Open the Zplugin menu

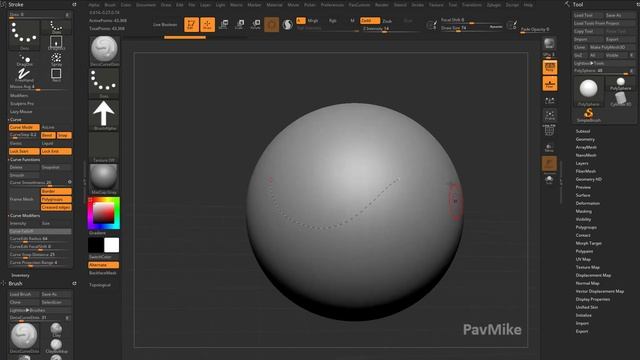pos(493,5)
